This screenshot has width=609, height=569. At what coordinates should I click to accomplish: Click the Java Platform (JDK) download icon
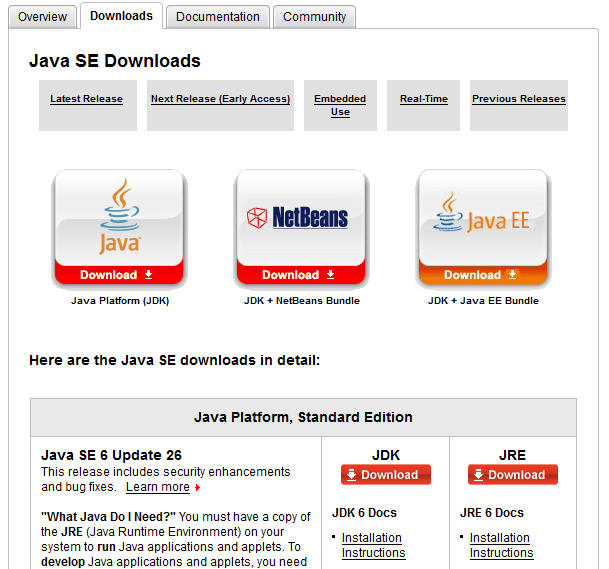pyautogui.click(x=119, y=228)
